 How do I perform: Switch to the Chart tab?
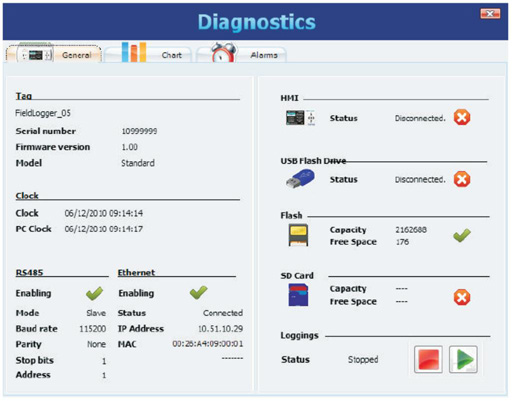click(x=148, y=54)
